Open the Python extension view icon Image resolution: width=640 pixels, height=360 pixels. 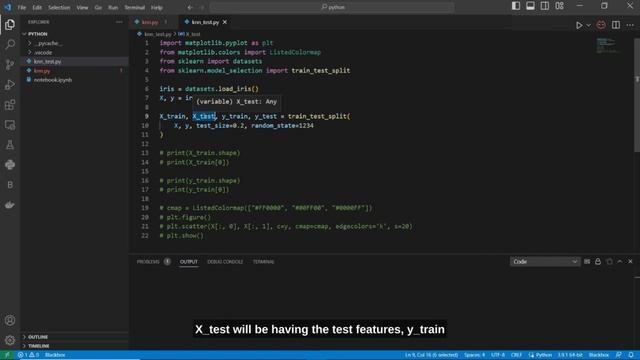(x=10, y=165)
